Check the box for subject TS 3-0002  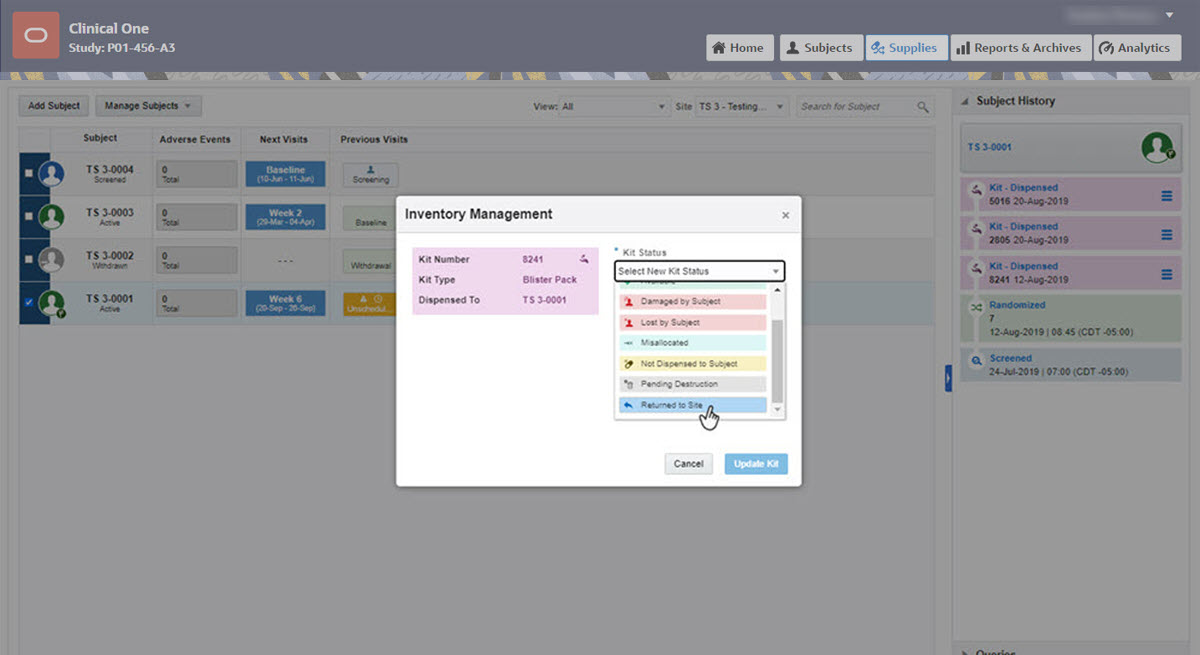(29, 260)
